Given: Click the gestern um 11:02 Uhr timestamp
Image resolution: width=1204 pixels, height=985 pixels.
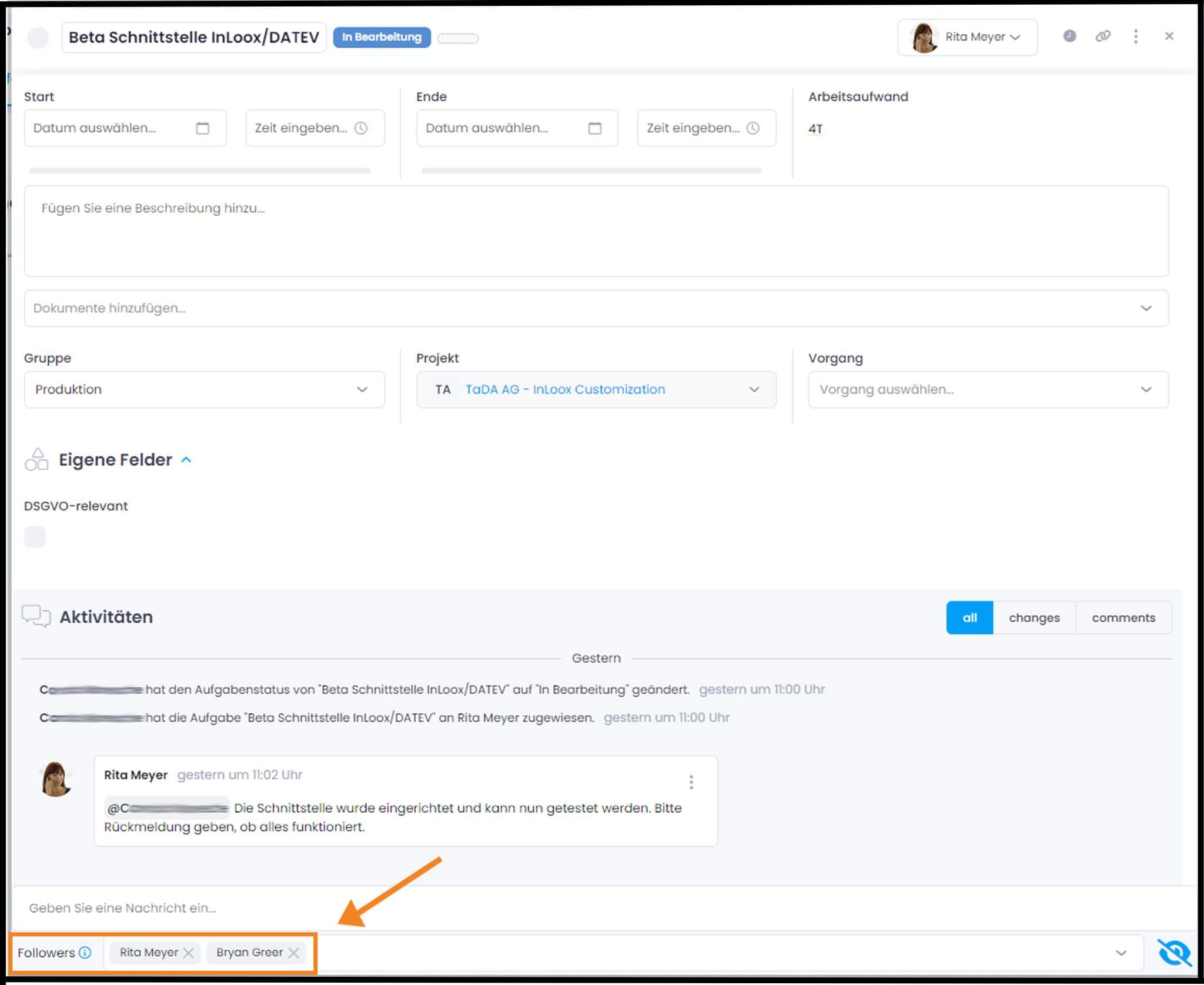Looking at the screenshot, I should 240,775.
